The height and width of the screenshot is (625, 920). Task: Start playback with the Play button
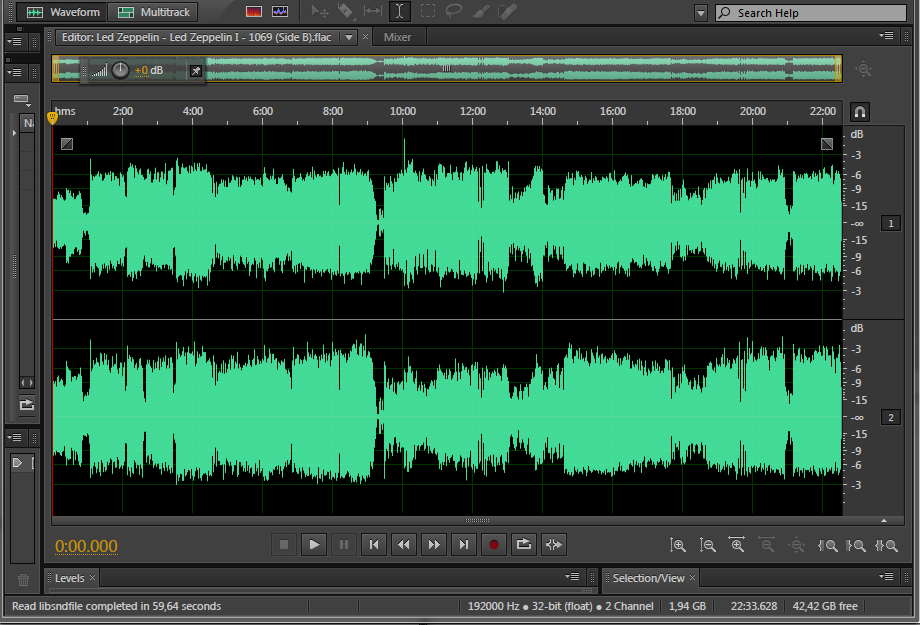pyautogui.click(x=314, y=545)
